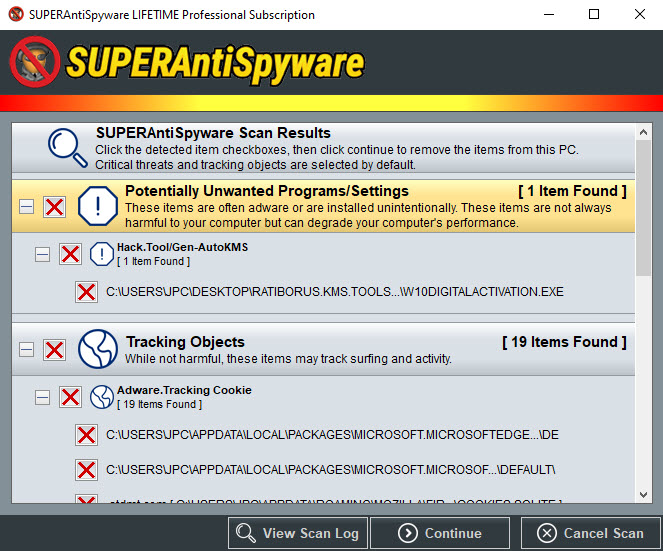Collapse the Potentially Unwanted Programs section
Image resolution: width=663 pixels, height=551 pixels.
tap(27, 207)
